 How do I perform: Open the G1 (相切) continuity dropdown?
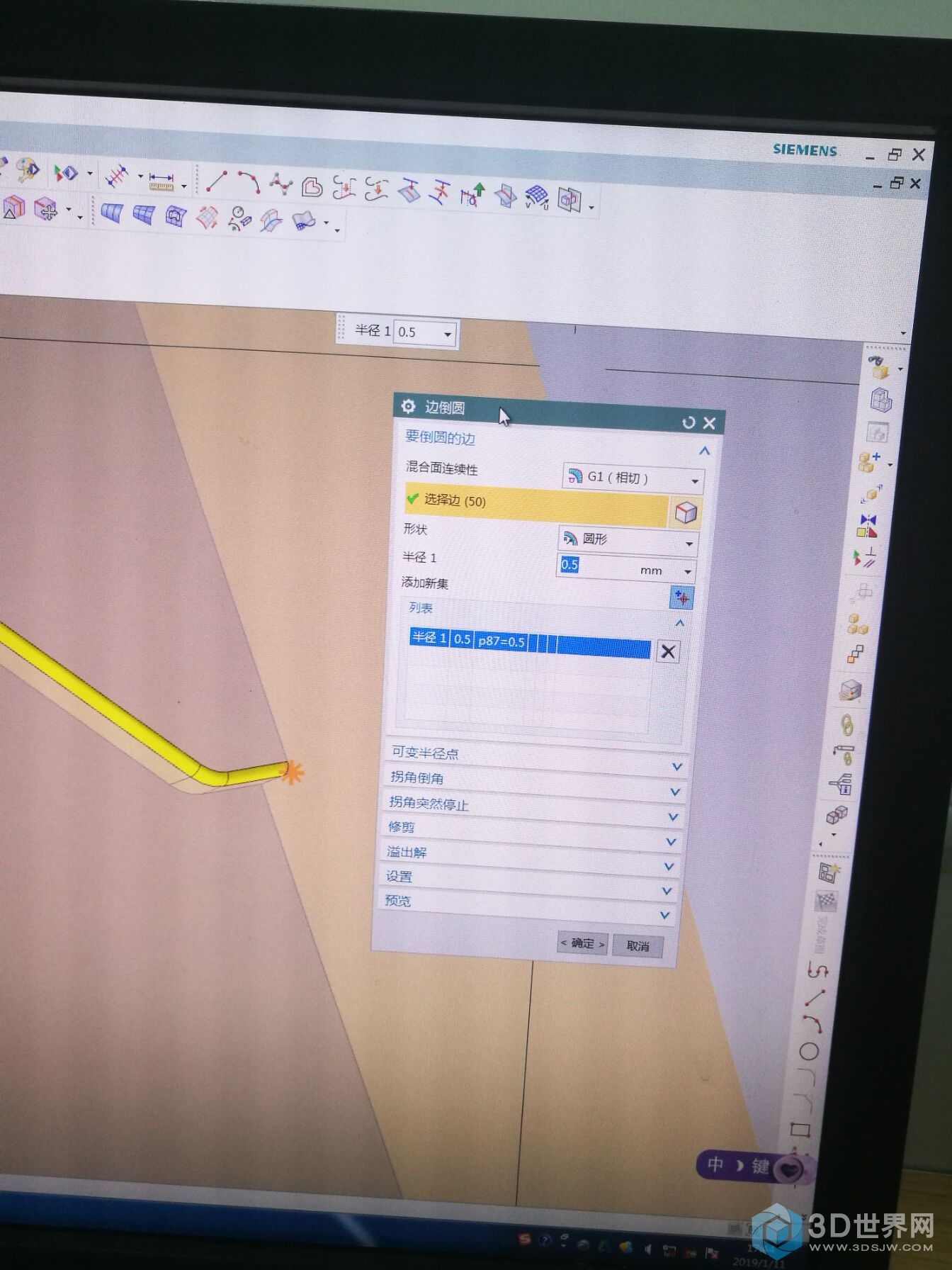click(633, 478)
